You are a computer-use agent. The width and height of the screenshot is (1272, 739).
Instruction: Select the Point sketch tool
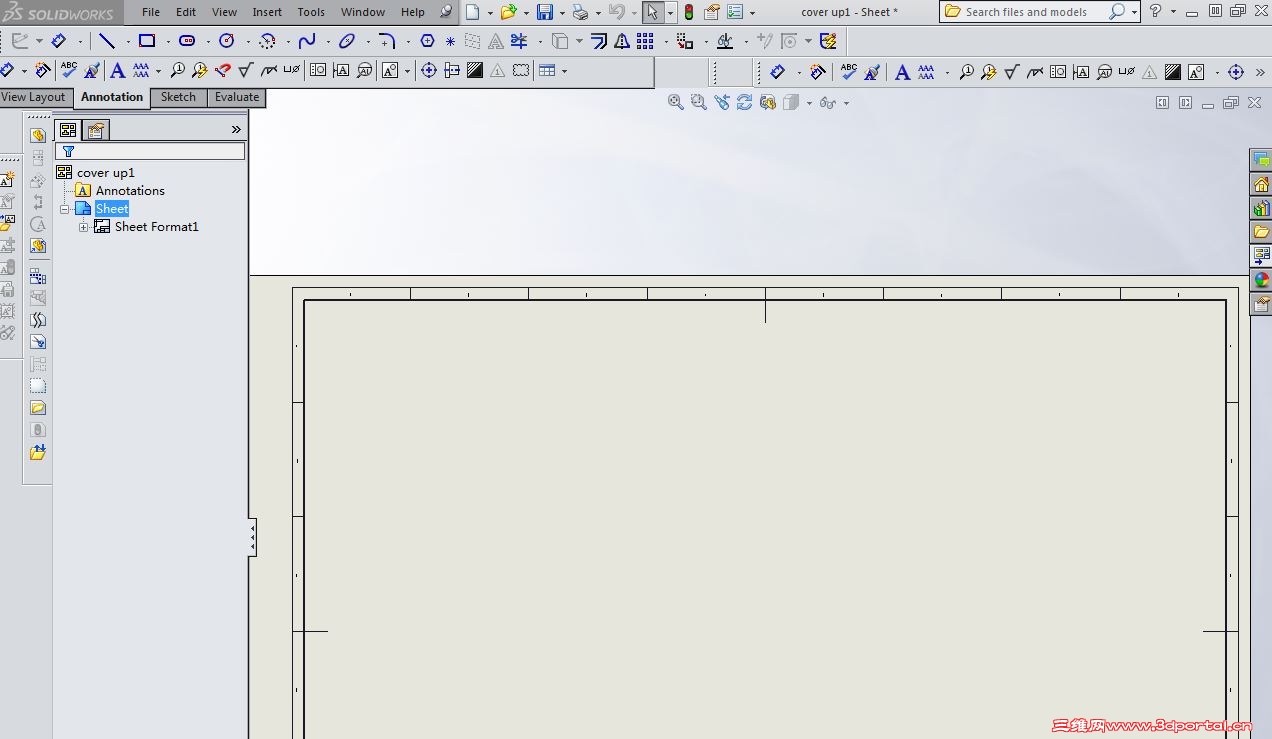(450, 41)
